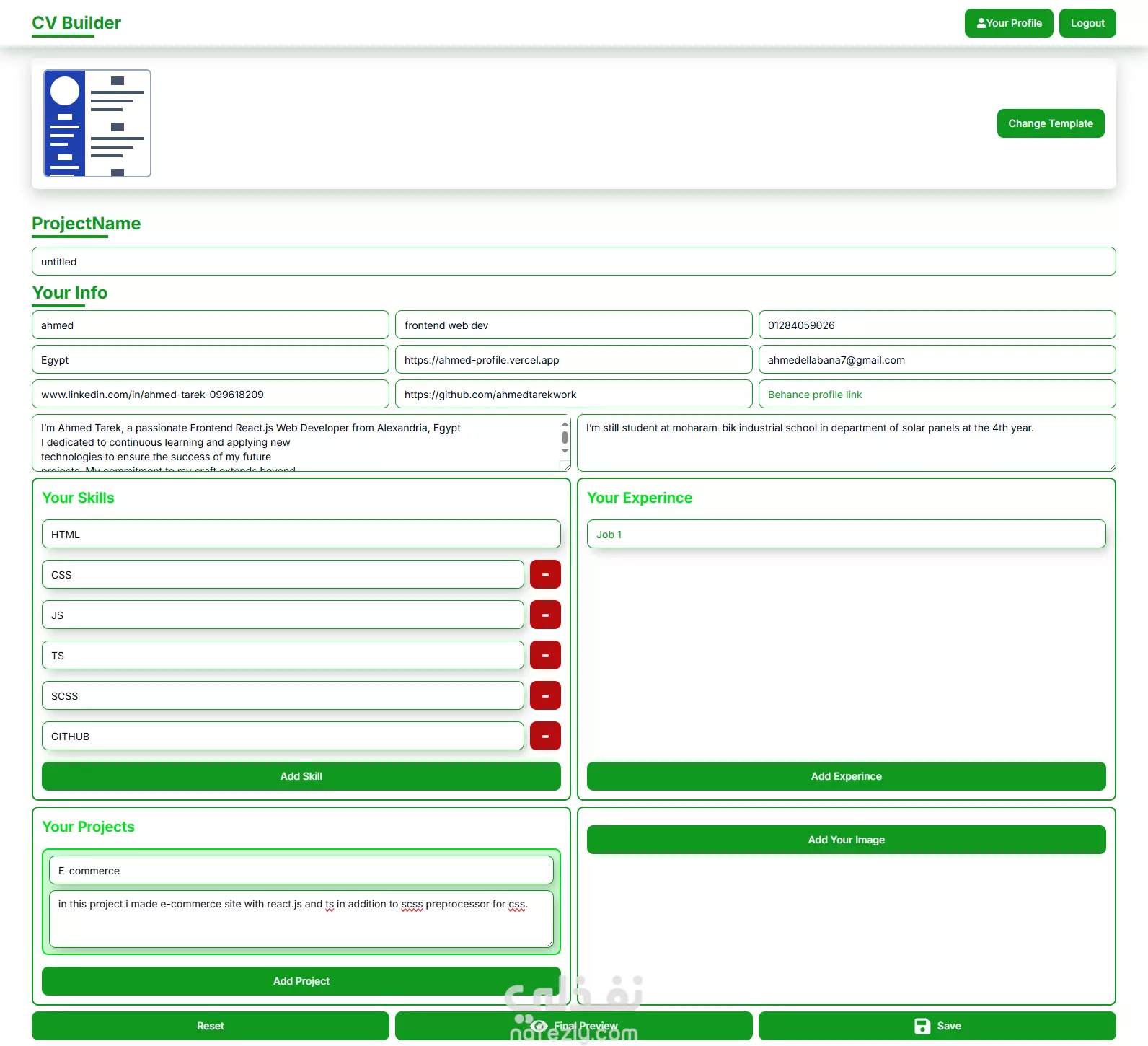Remove the CSS skill with its minus button
The image size is (1148, 1046).
545,574
